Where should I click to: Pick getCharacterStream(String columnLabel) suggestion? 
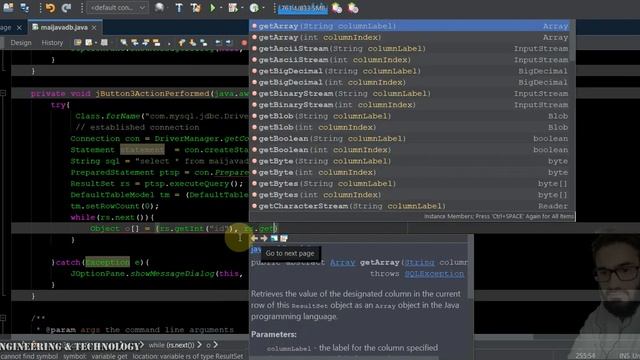[x=409, y=206]
